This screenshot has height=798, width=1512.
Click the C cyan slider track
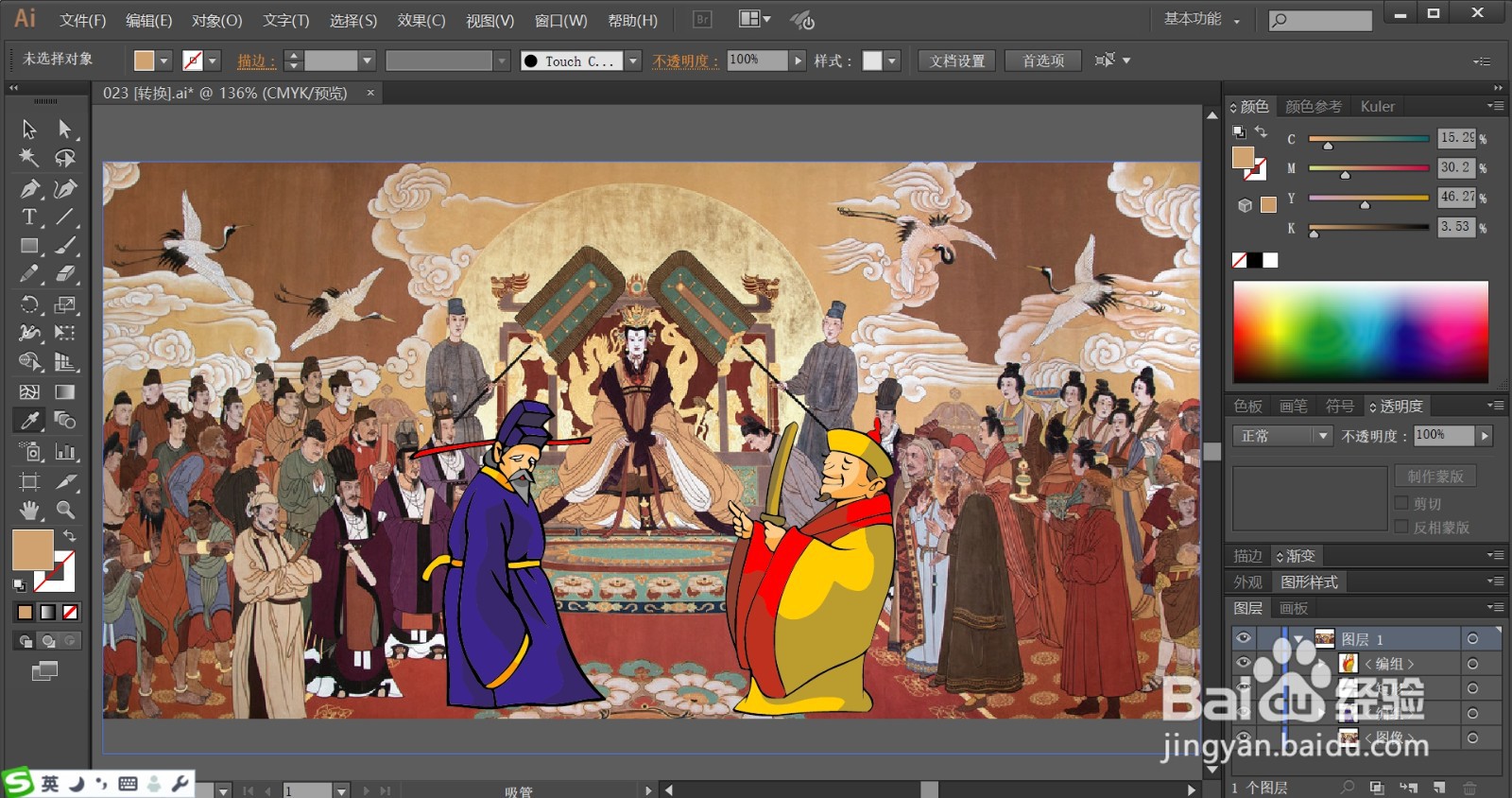1368,139
